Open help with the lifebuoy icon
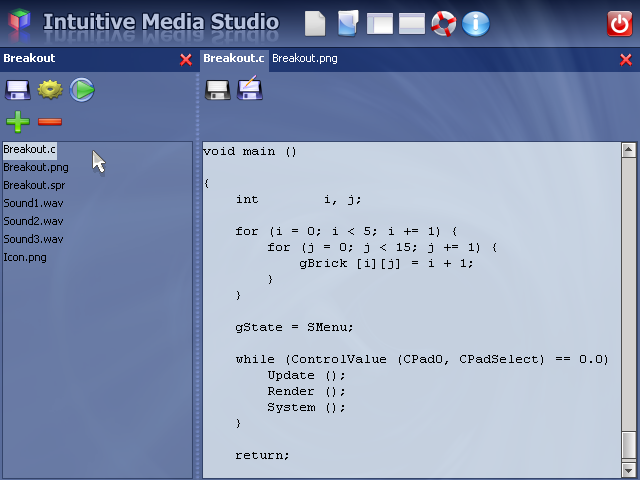 (x=444, y=24)
